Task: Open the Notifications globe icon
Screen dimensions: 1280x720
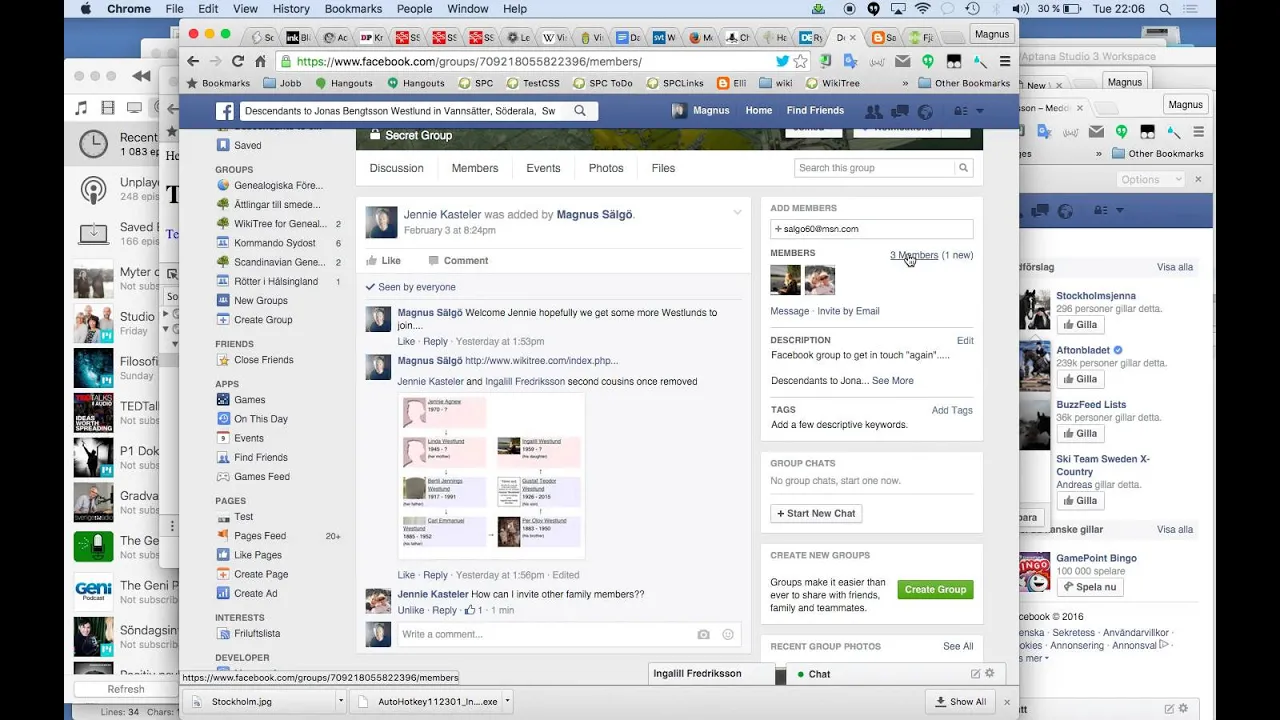Action: click(925, 111)
